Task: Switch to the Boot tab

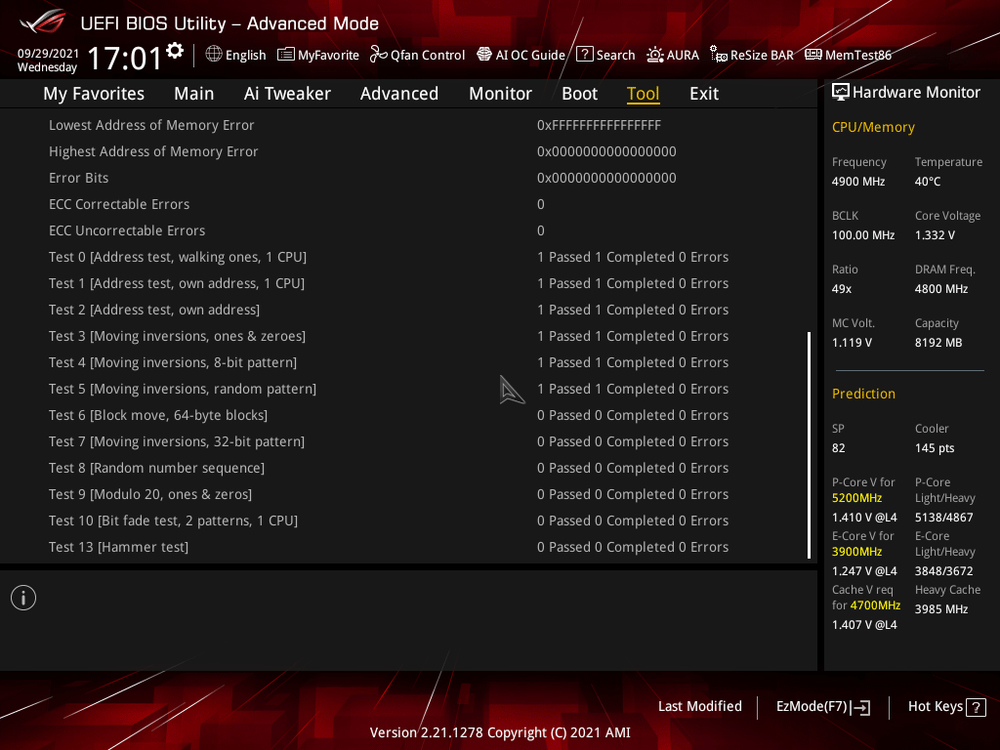Action: pyautogui.click(x=579, y=94)
